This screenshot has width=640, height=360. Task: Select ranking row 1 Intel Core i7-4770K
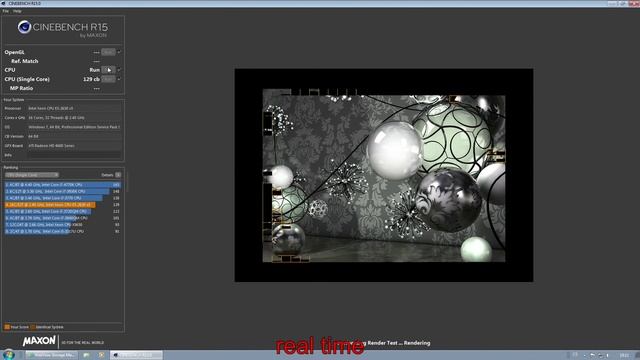coord(63,185)
